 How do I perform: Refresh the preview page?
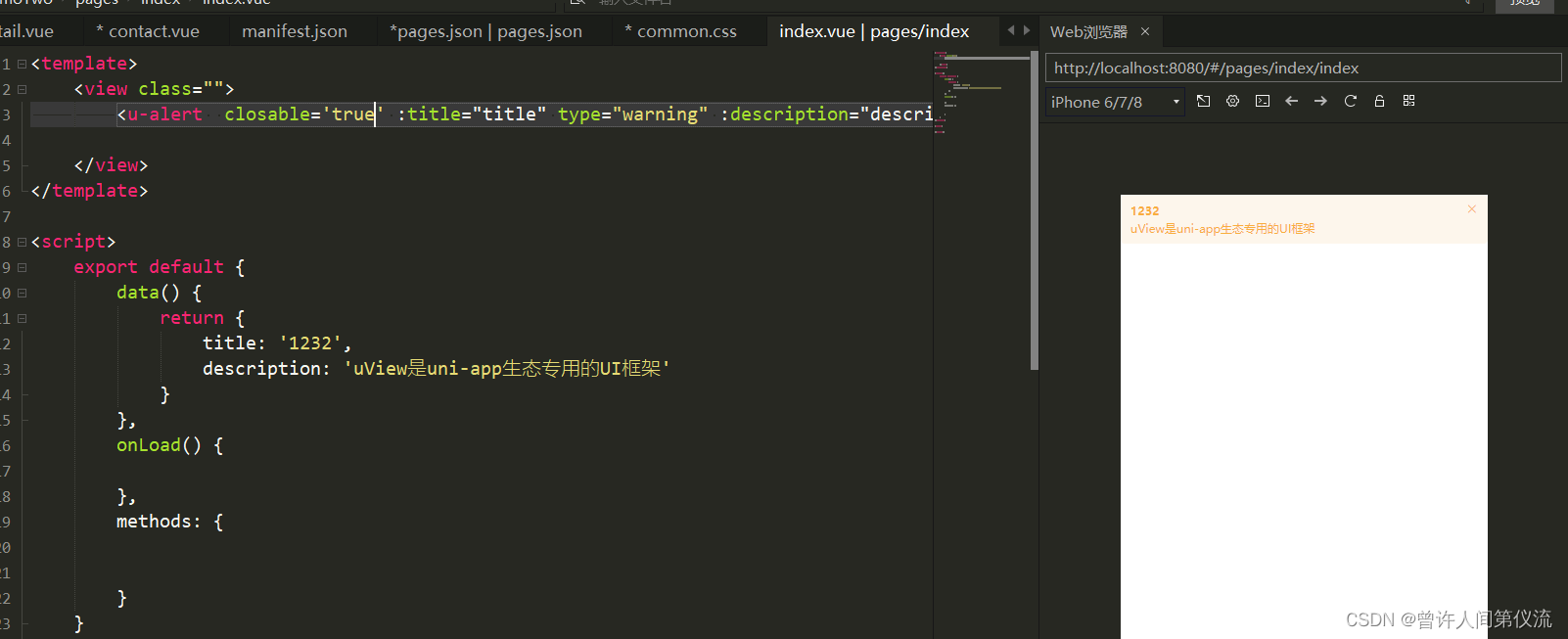(x=1351, y=101)
